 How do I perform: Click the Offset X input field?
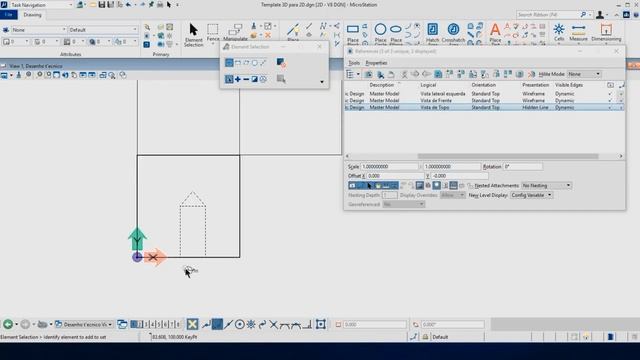(x=395, y=176)
